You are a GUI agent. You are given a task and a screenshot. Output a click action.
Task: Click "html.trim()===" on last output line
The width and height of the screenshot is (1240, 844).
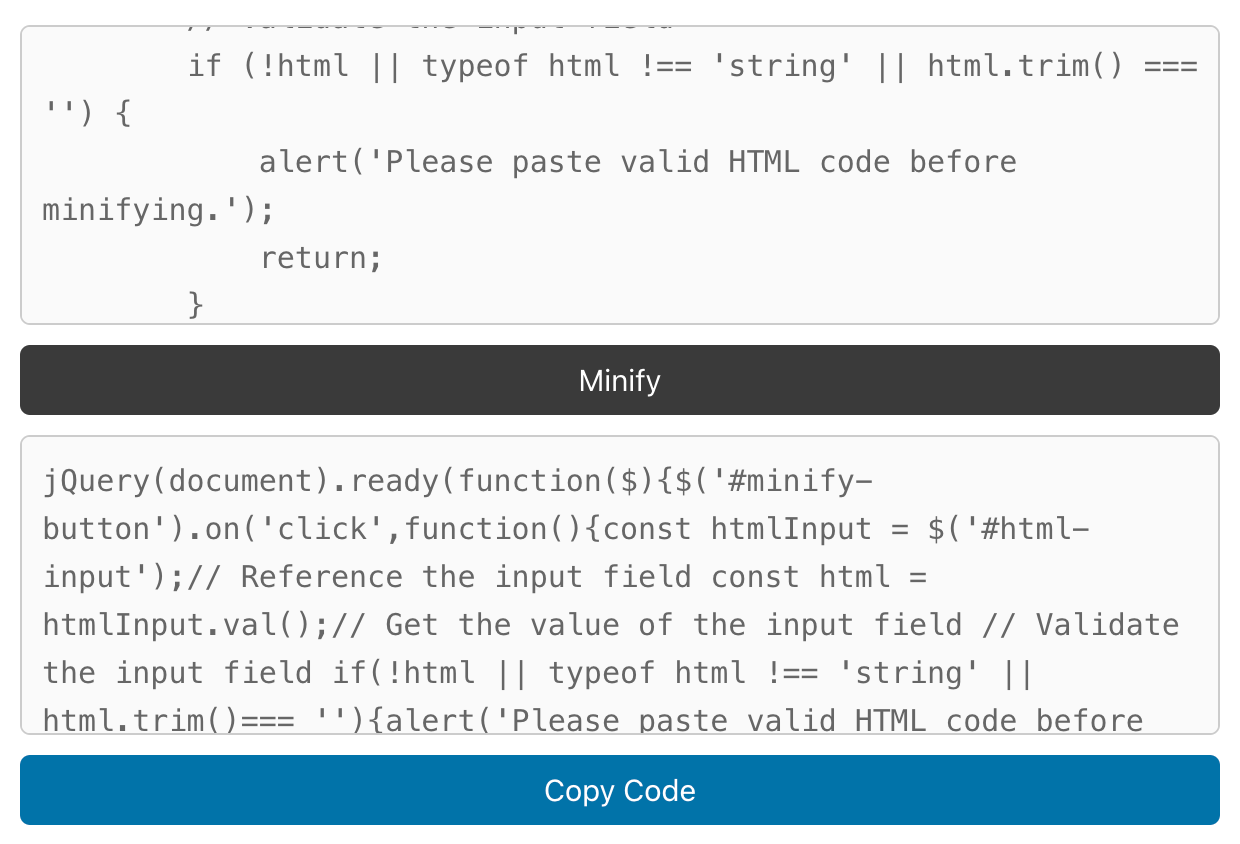point(168,720)
